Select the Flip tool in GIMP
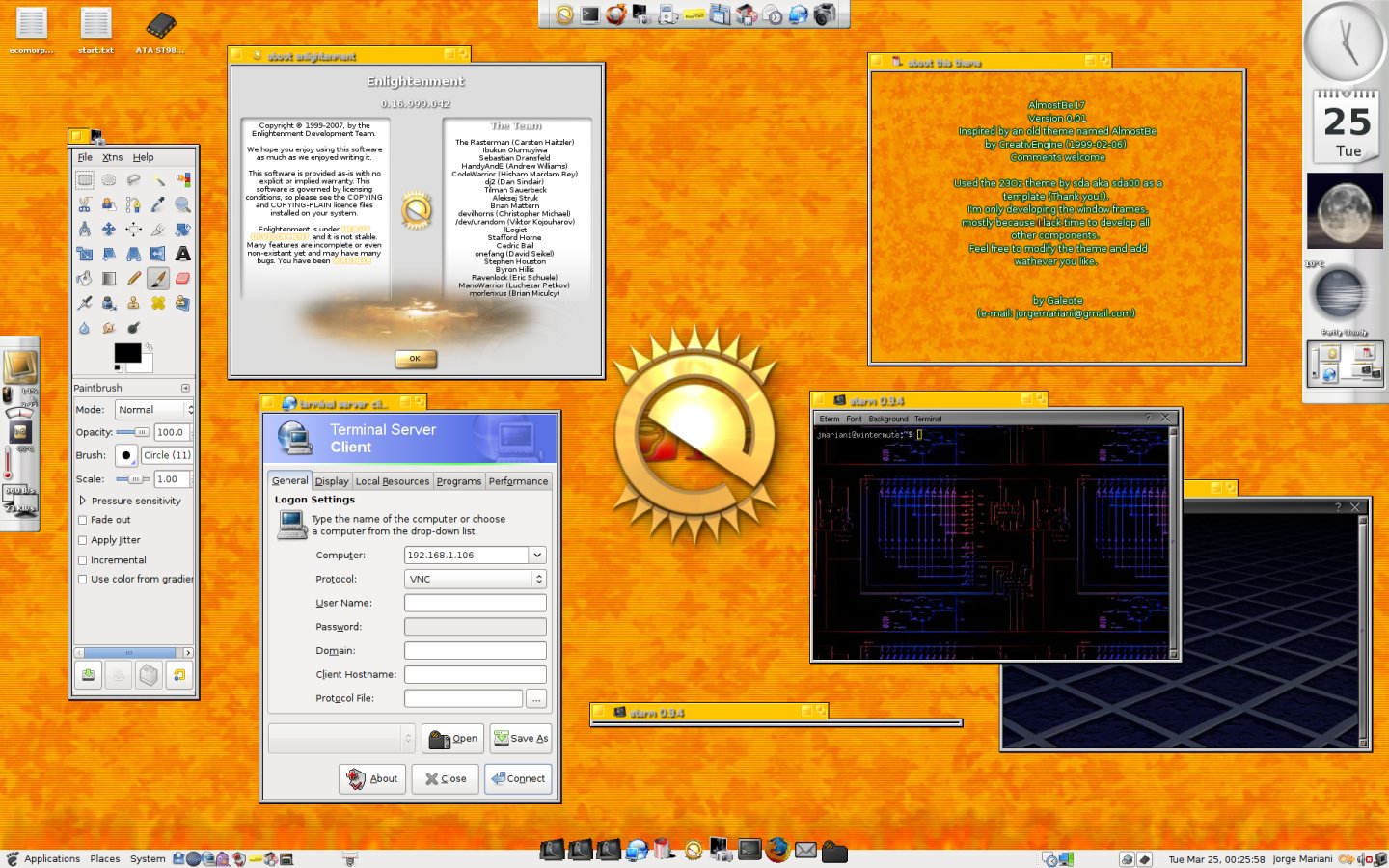Image resolution: width=1389 pixels, height=868 pixels. [x=158, y=254]
